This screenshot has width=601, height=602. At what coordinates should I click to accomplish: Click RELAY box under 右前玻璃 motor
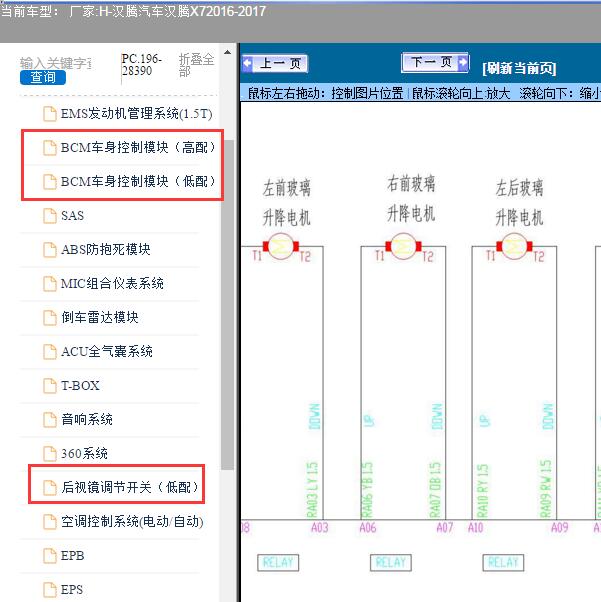[391, 563]
